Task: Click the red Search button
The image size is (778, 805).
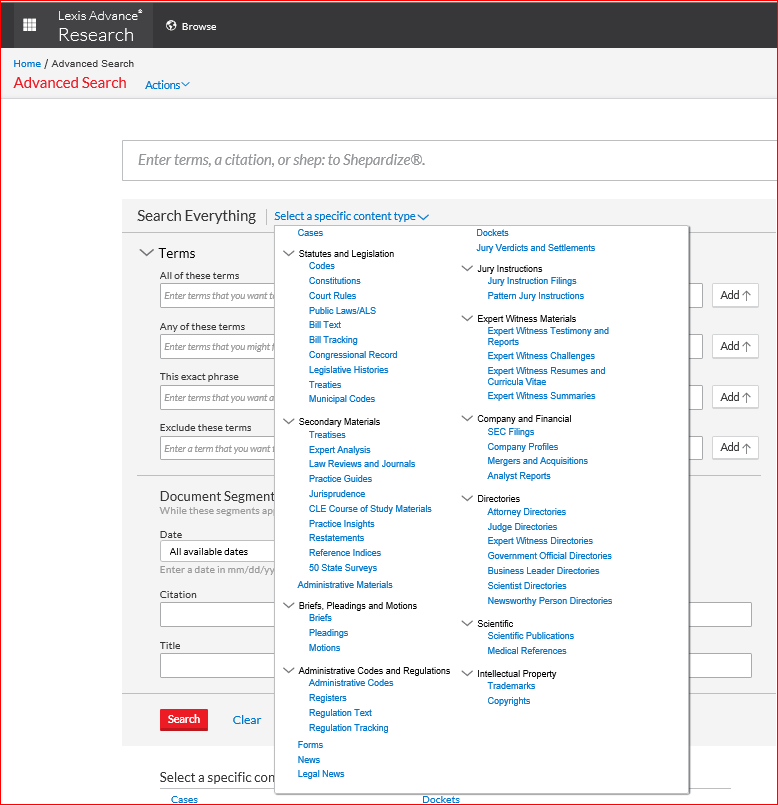Action: click(184, 719)
